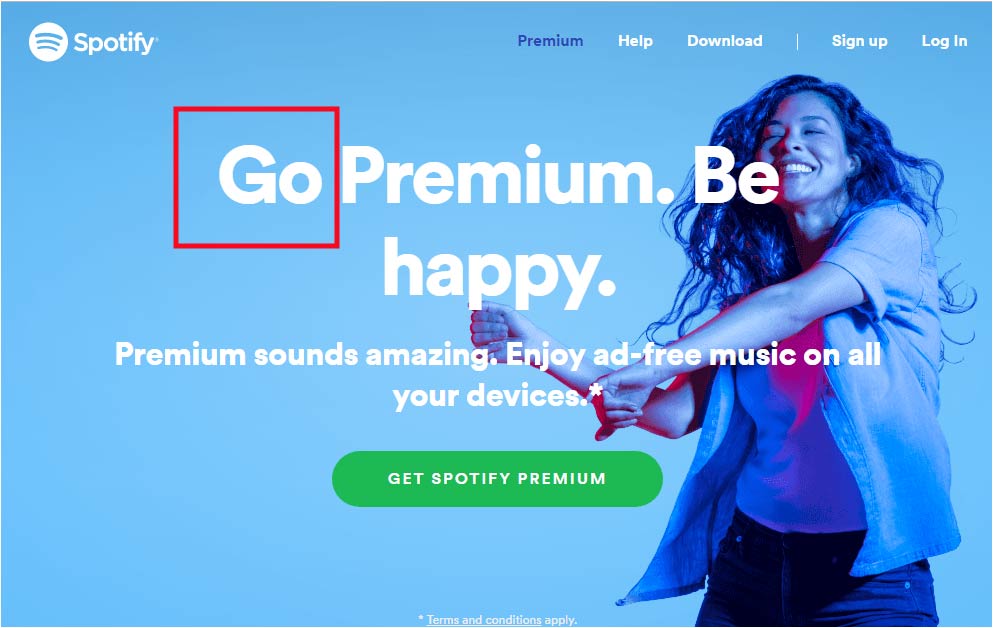Click the 'Premium sounds amazing' subheading line
This screenshot has width=993, height=628.
(x=498, y=354)
